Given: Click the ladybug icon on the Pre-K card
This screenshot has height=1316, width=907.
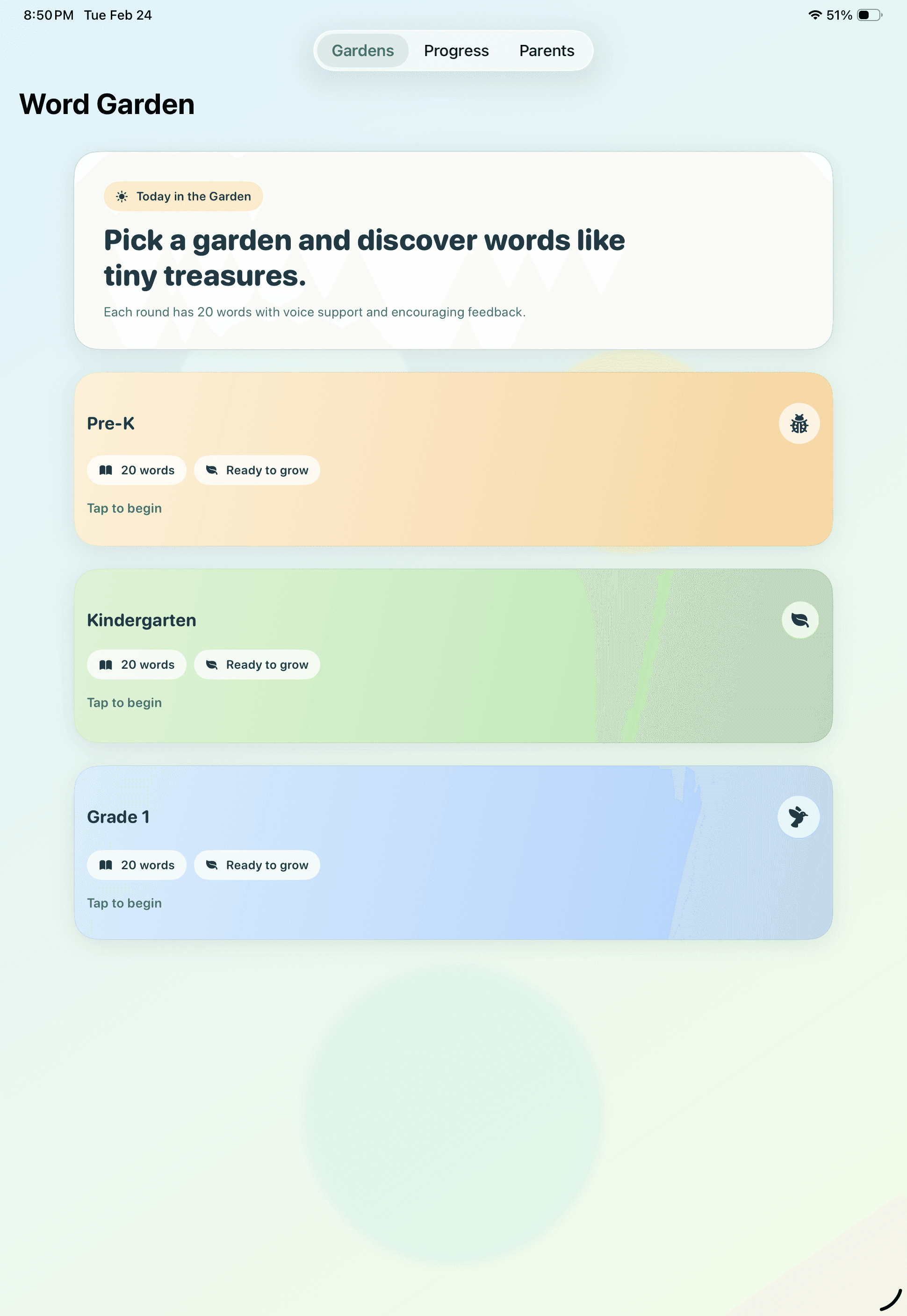Looking at the screenshot, I should point(799,424).
